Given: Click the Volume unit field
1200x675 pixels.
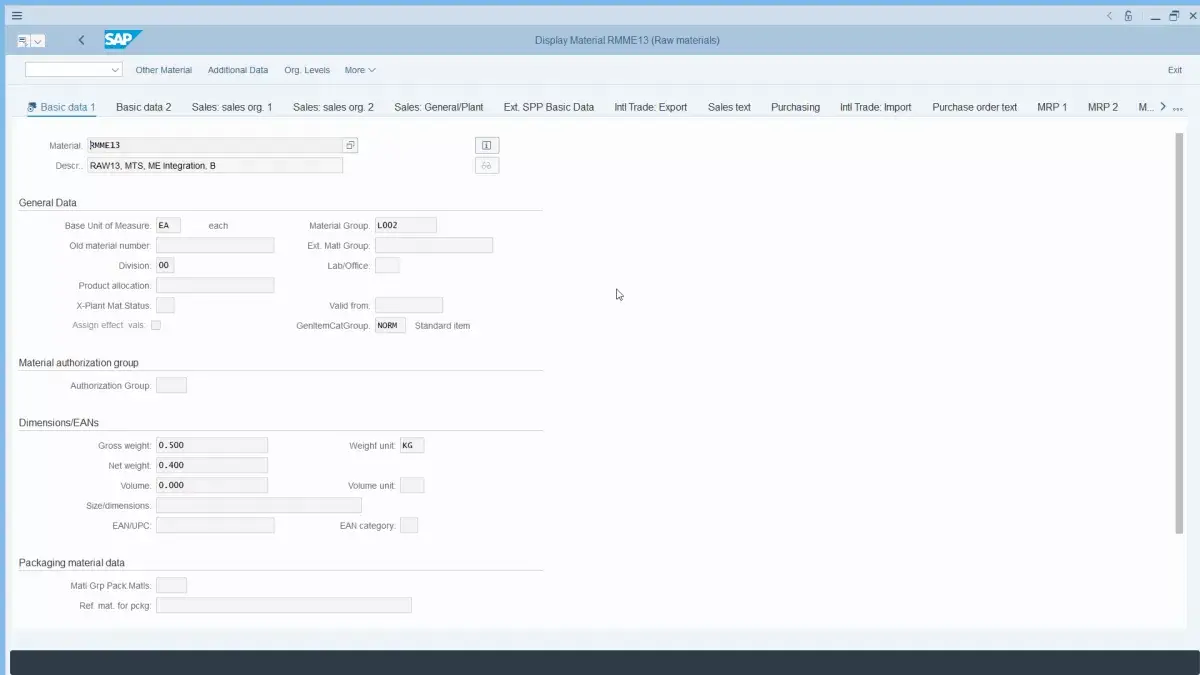Looking at the screenshot, I should [412, 485].
